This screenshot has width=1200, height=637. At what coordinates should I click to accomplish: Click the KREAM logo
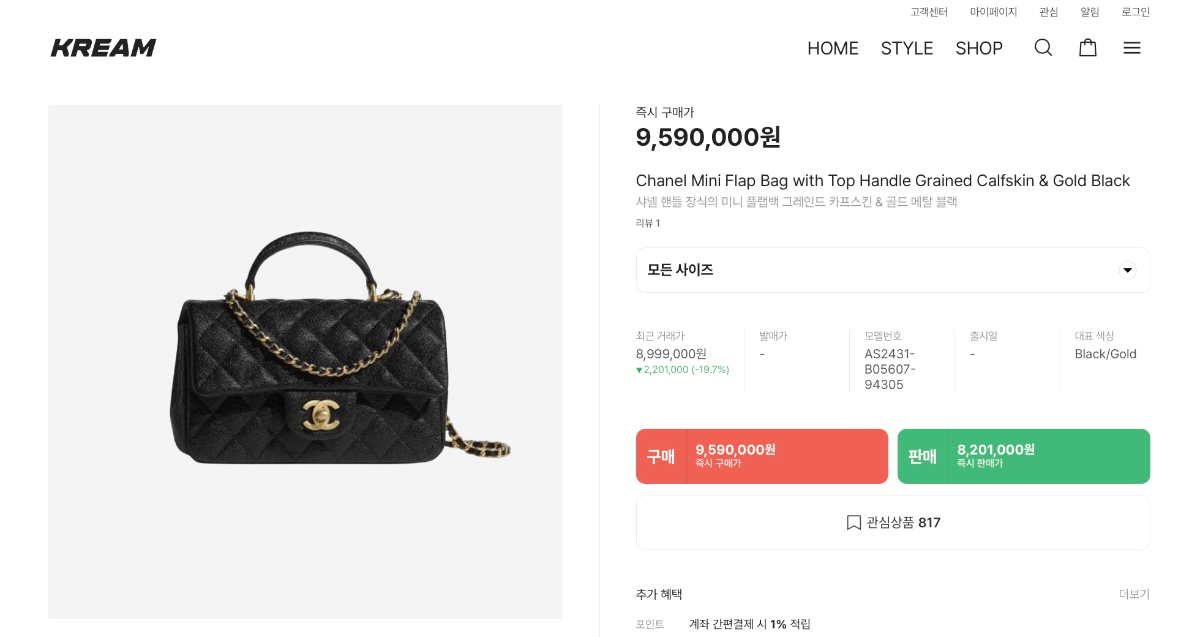[x=104, y=48]
